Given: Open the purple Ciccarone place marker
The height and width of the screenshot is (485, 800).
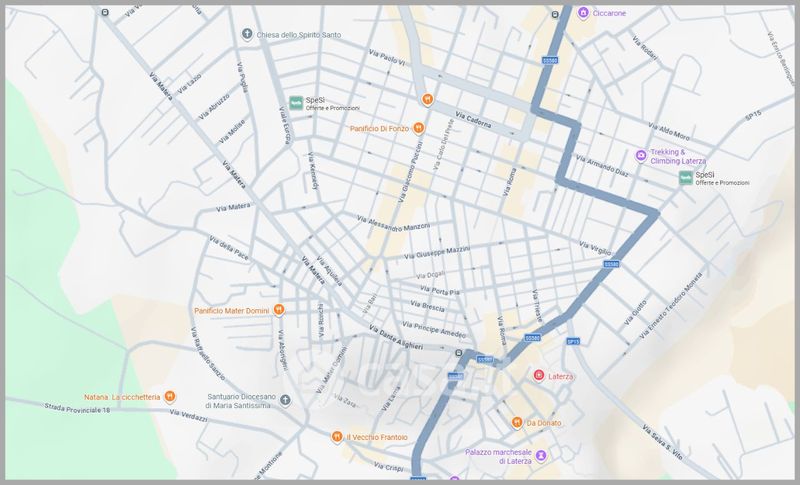Looking at the screenshot, I should click(x=582, y=13).
